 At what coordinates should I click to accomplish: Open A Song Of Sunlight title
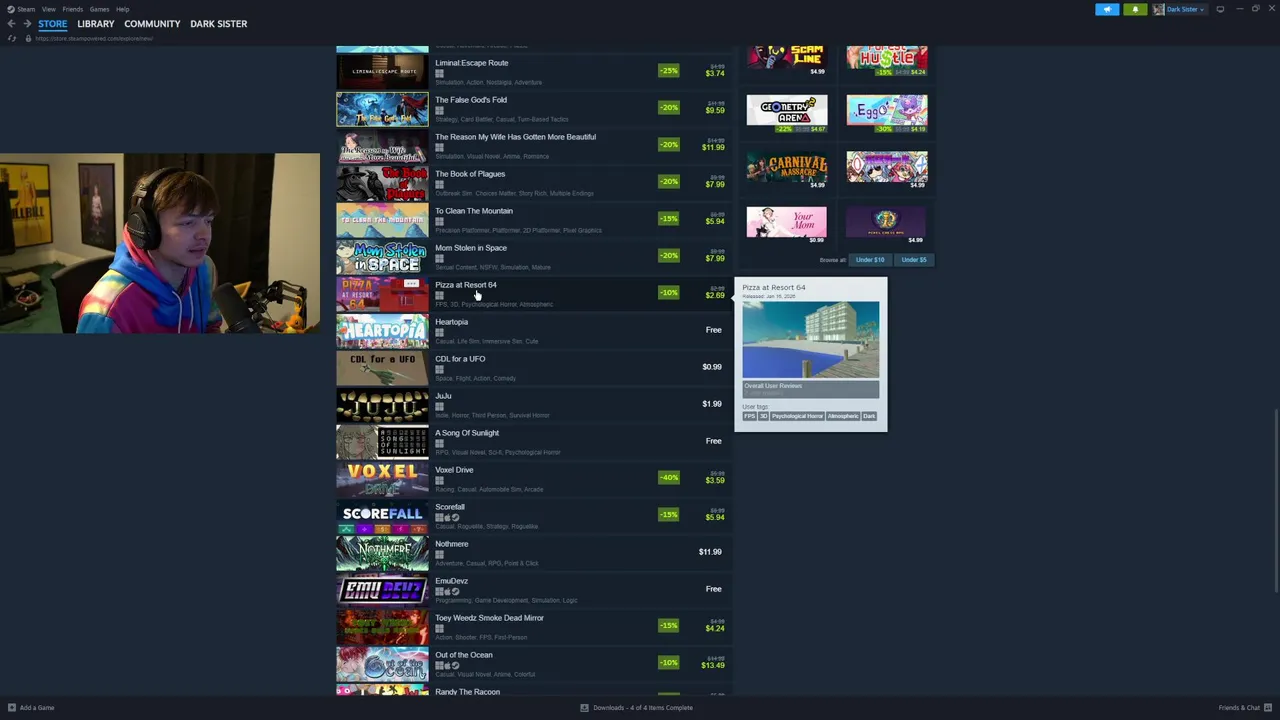pyautogui.click(x=467, y=433)
